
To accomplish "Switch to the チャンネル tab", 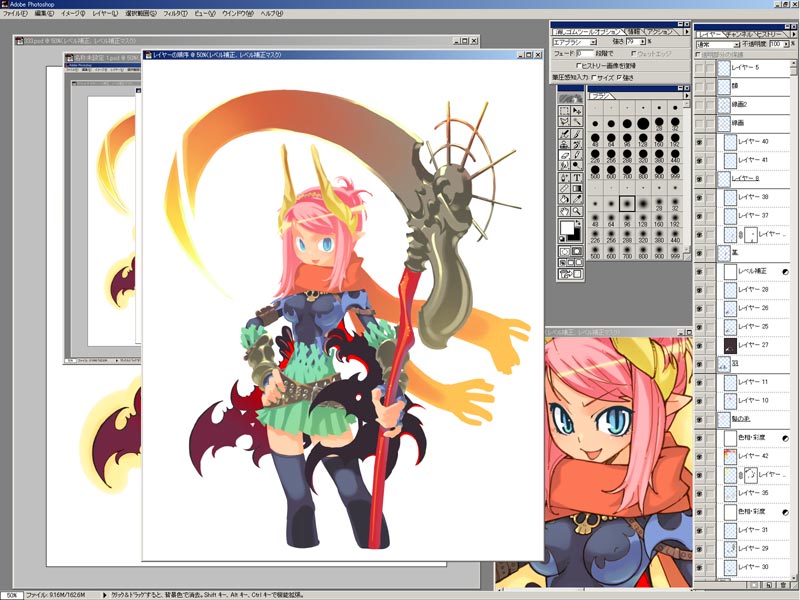I will (x=739, y=34).
